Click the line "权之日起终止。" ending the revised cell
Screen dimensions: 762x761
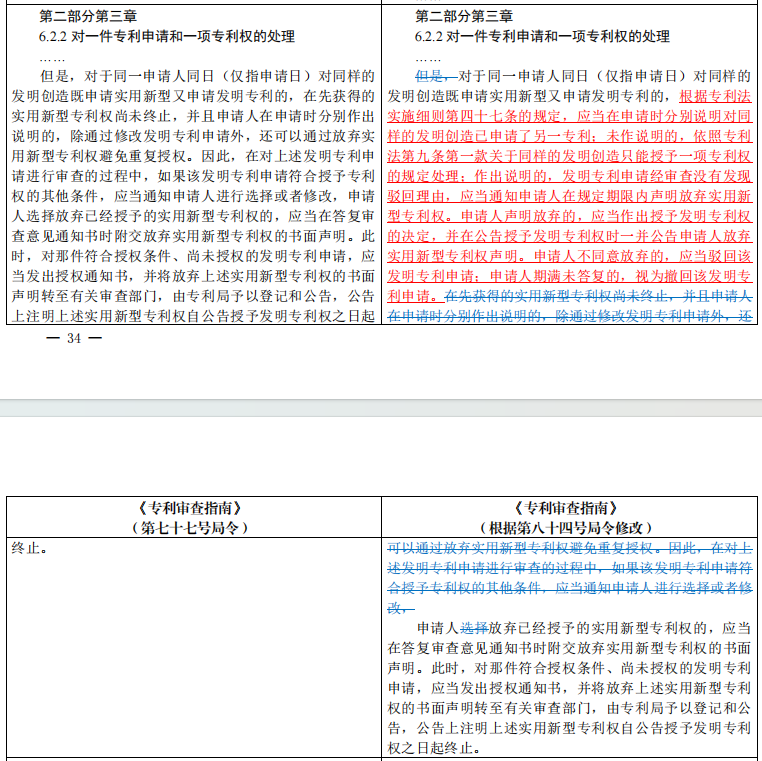click(434, 748)
